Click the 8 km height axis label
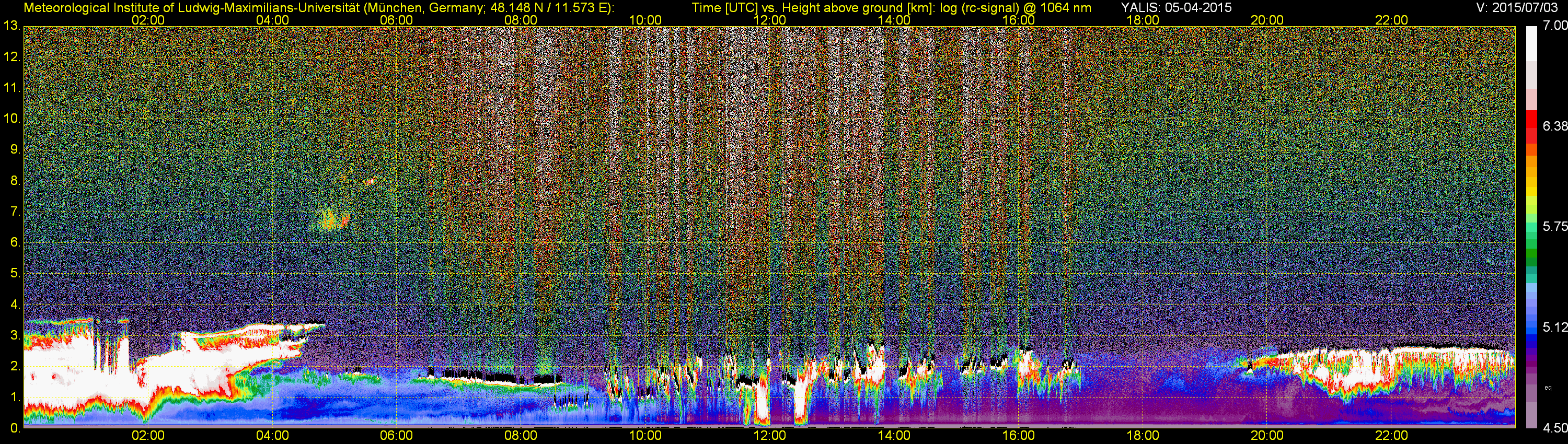Image resolution: width=1568 pixels, height=444 pixels. pyautogui.click(x=15, y=181)
